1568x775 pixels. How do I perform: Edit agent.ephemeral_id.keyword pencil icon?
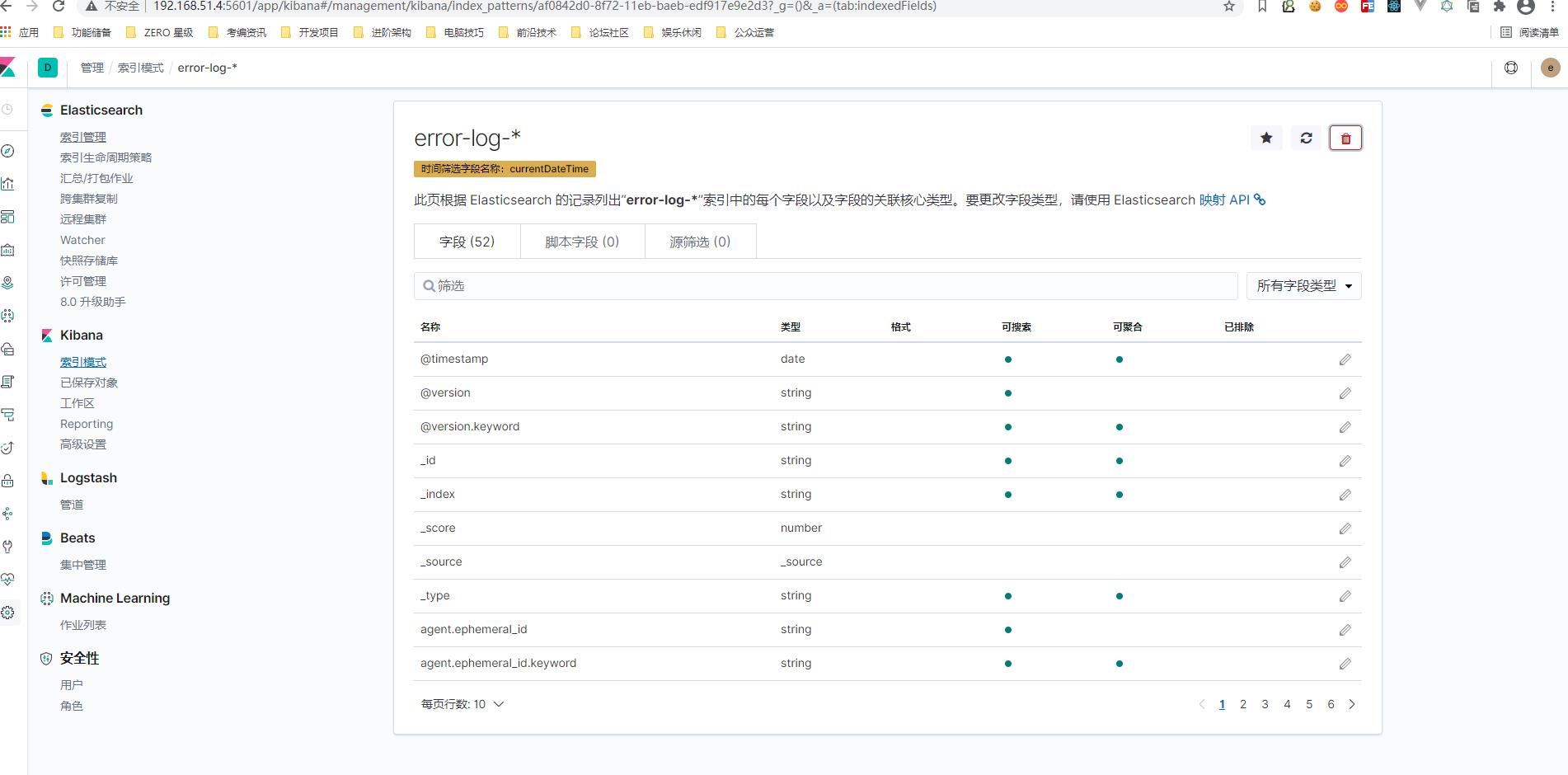1345,664
